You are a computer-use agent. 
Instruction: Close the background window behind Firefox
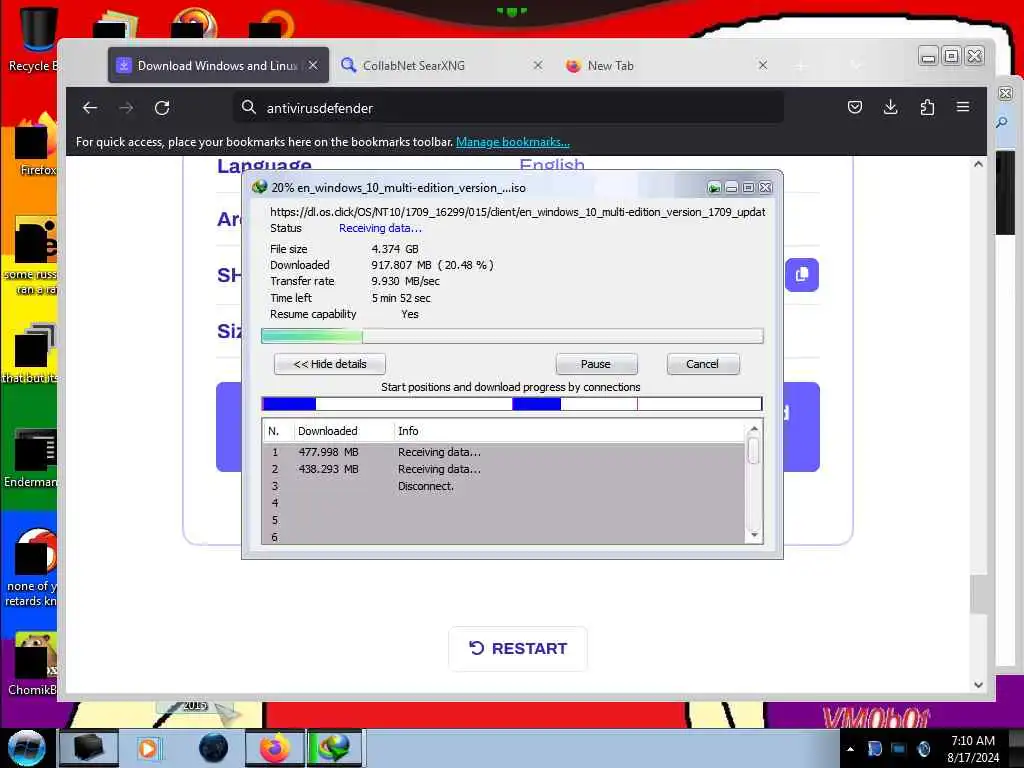(1006, 93)
